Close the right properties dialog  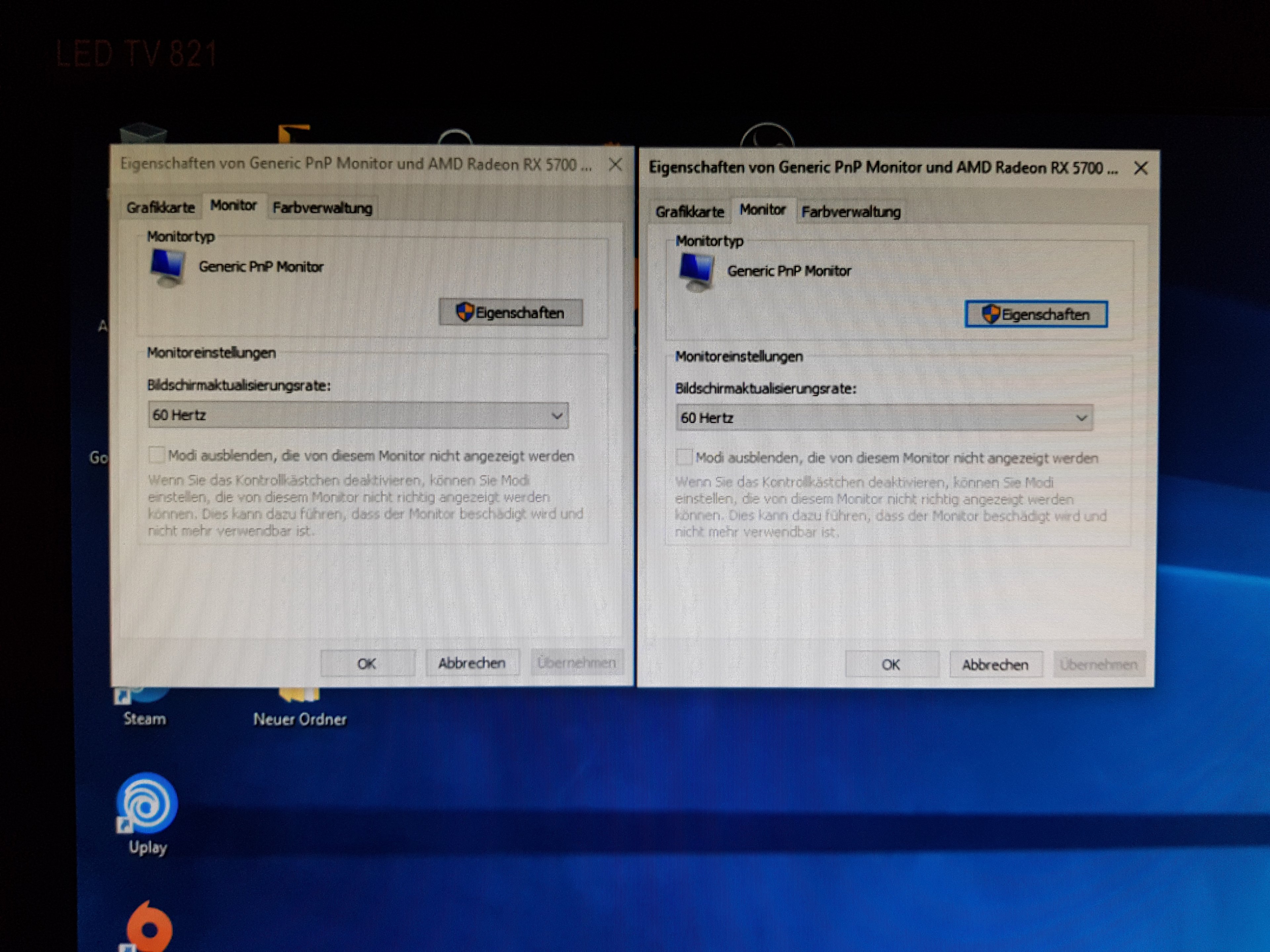point(1141,169)
